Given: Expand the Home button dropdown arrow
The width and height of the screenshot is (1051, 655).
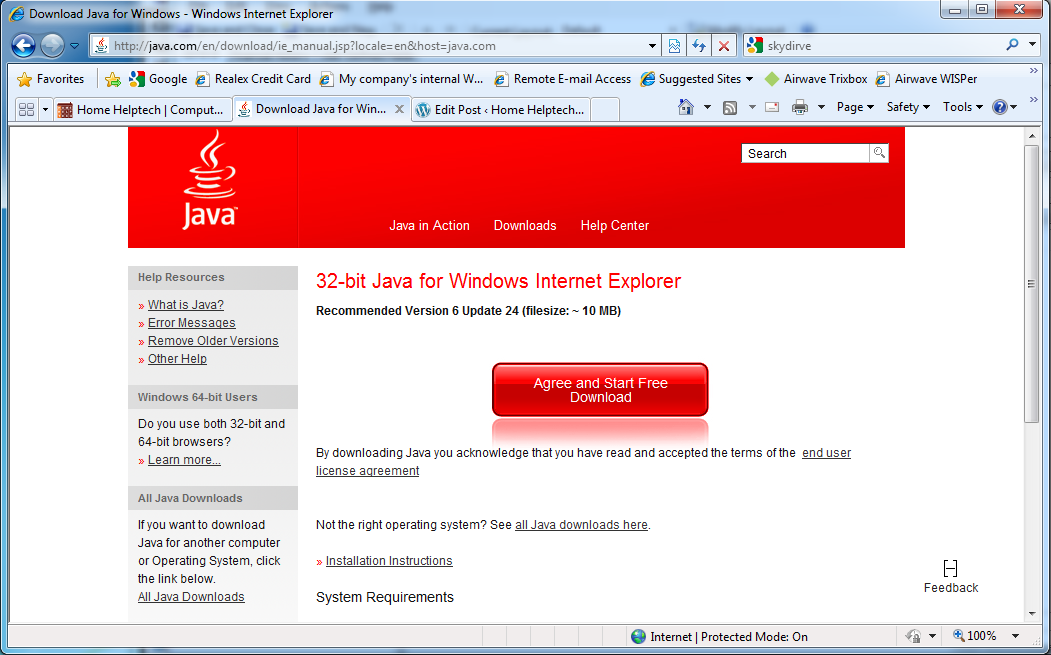Looking at the screenshot, I should pos(706,107).
